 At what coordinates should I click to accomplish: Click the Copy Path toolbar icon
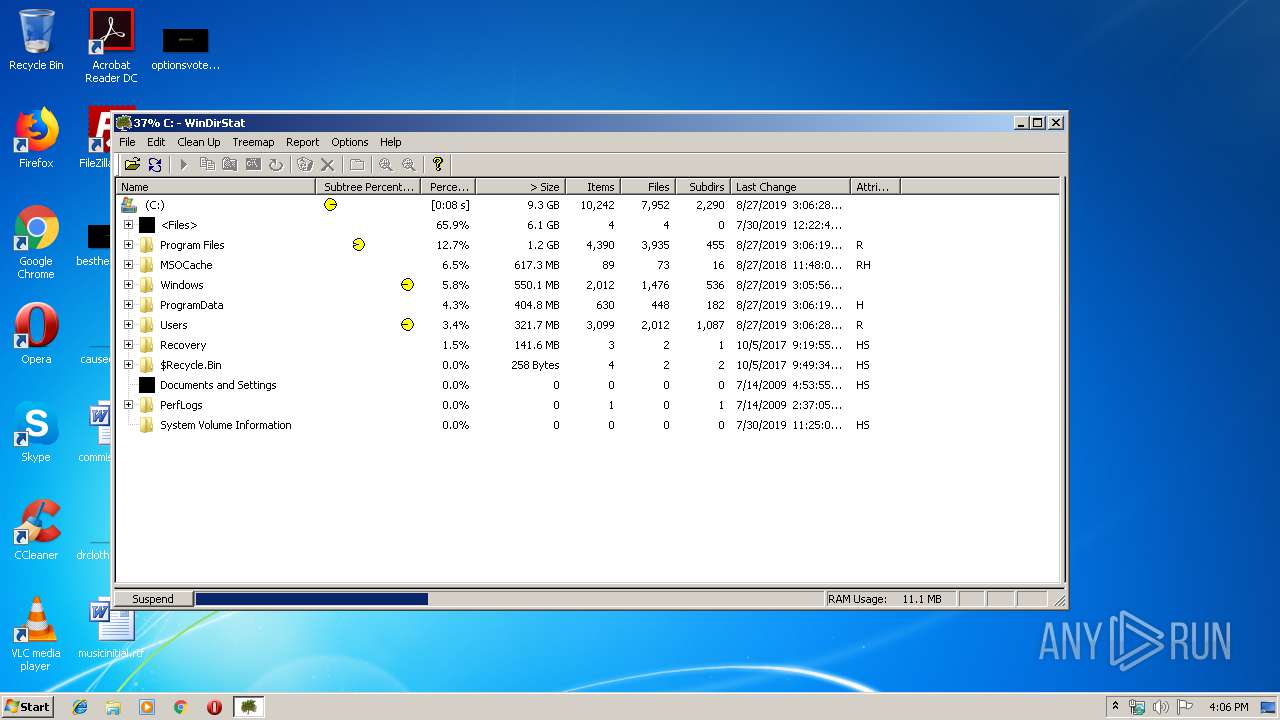[x=207, y=164]
